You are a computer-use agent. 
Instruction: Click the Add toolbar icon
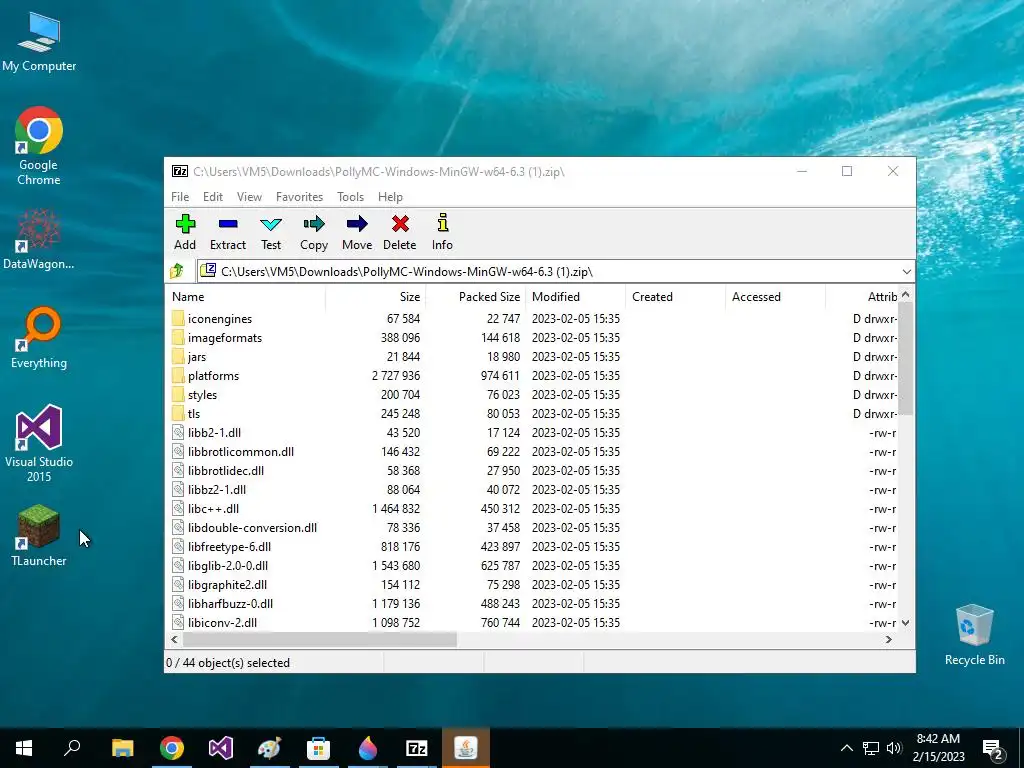click(185, 232)
